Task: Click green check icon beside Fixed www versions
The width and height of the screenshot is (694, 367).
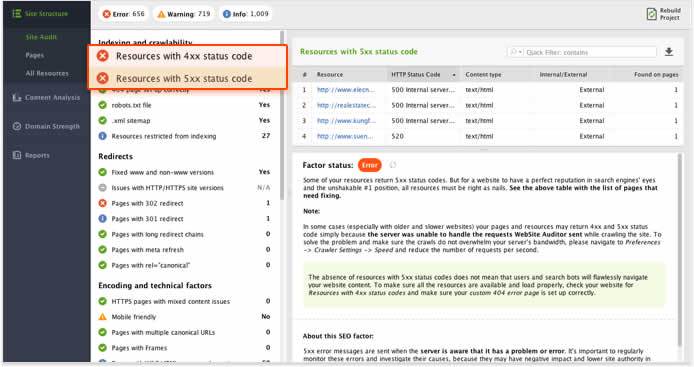Action: [x=102, y=172]
